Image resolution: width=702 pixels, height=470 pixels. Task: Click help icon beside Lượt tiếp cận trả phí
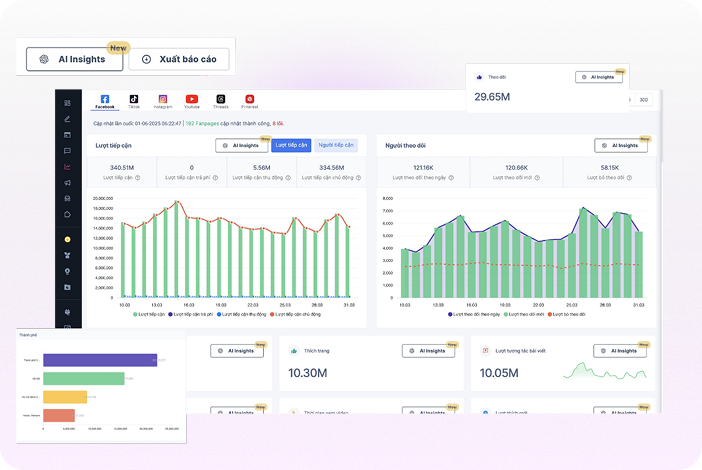click(215, 178)
